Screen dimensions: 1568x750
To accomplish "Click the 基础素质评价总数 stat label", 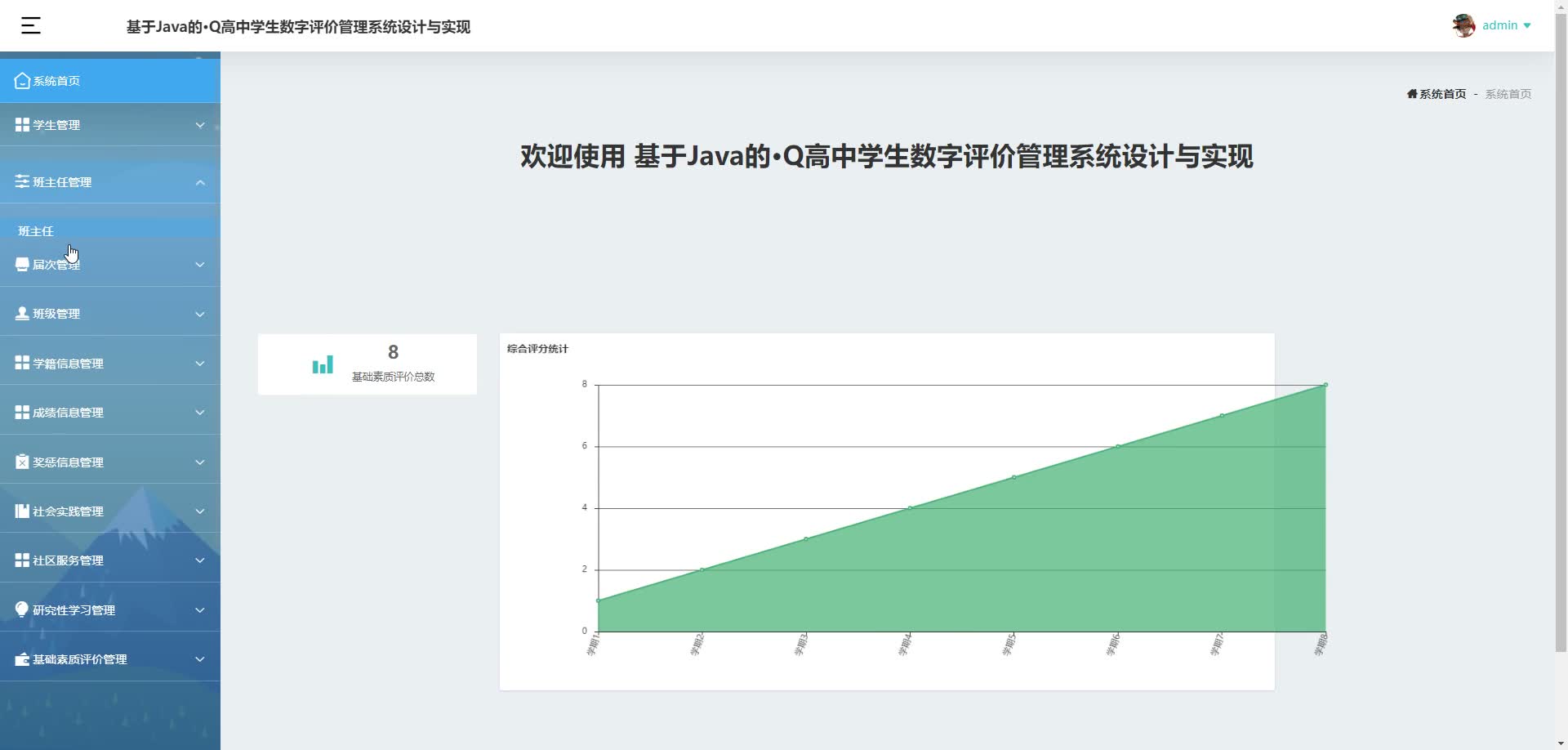I will click(393, 377).
